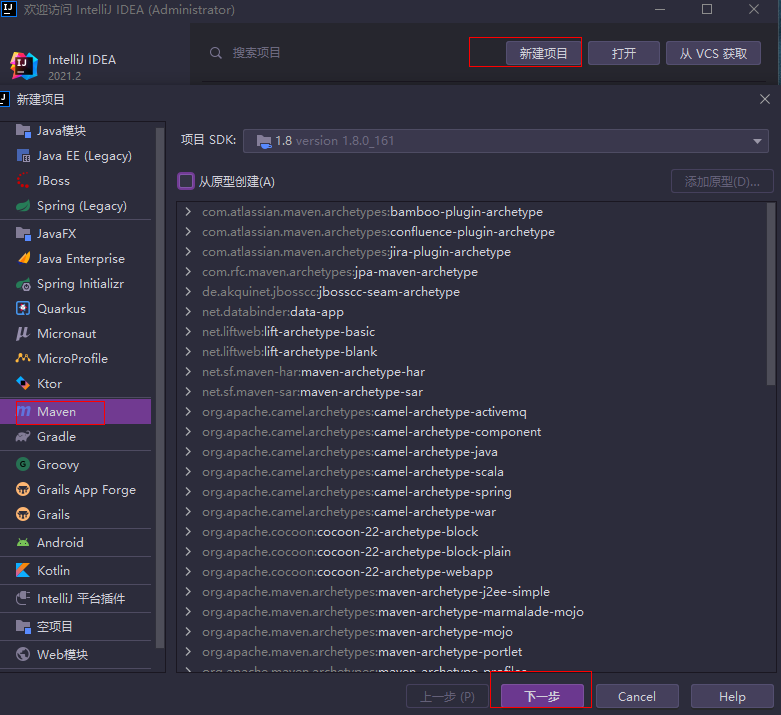Click the Groovy green icon
The height and width of the screenshot is (715, 781).
coord(23,464)
